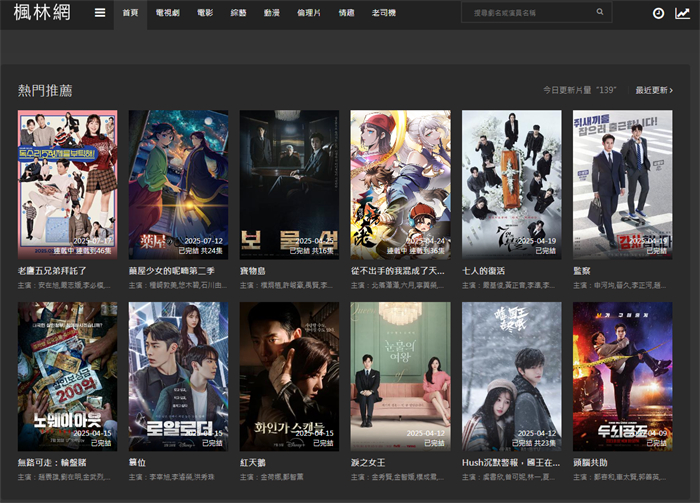Click the 監察 title link

pos(582,271)
